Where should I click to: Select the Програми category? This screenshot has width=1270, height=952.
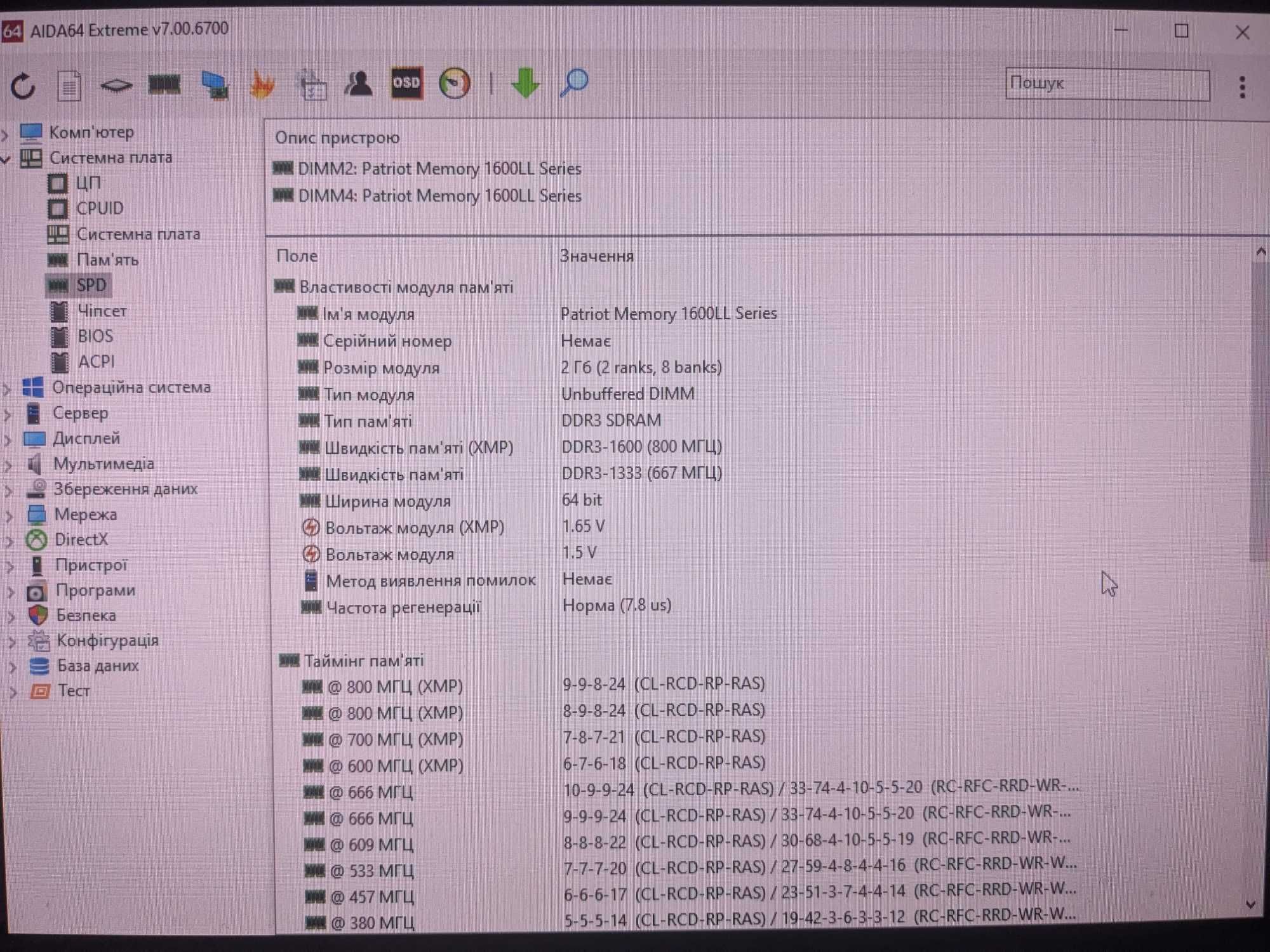95,590
